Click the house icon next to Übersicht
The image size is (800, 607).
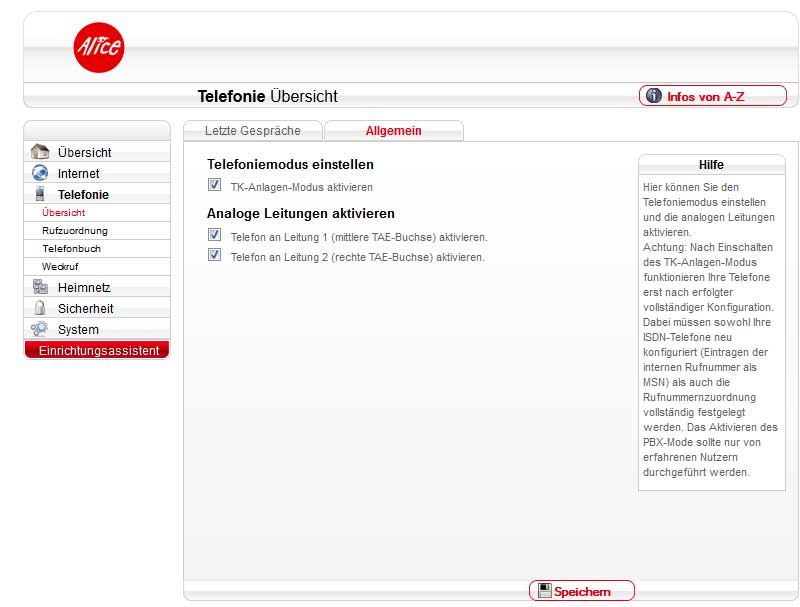[40, 152]
